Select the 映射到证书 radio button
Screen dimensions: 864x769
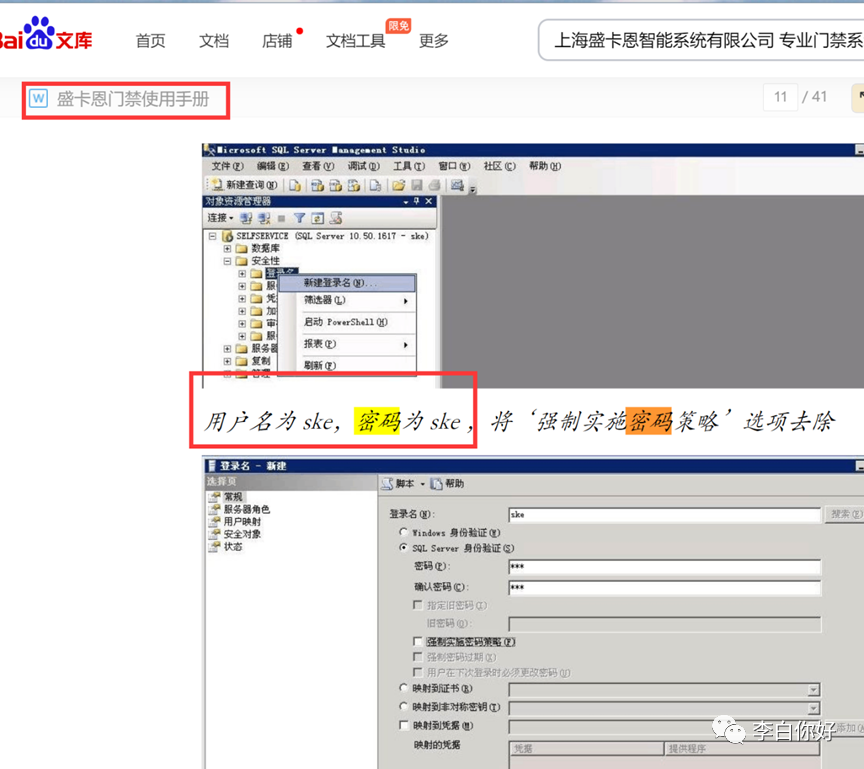click(403, 688)
